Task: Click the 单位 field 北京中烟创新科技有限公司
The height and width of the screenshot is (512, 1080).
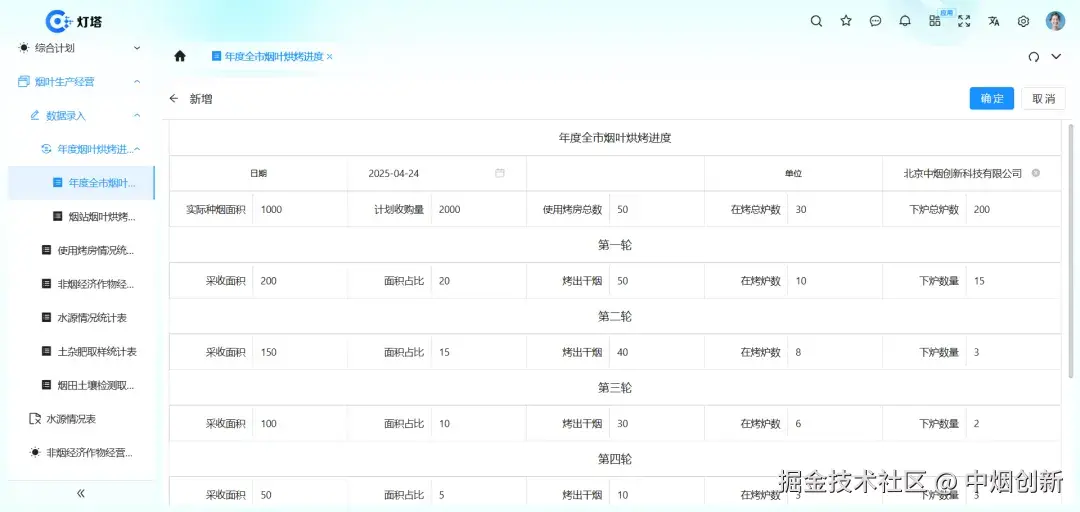Action: pyautogui.click(x=971, y=173)
